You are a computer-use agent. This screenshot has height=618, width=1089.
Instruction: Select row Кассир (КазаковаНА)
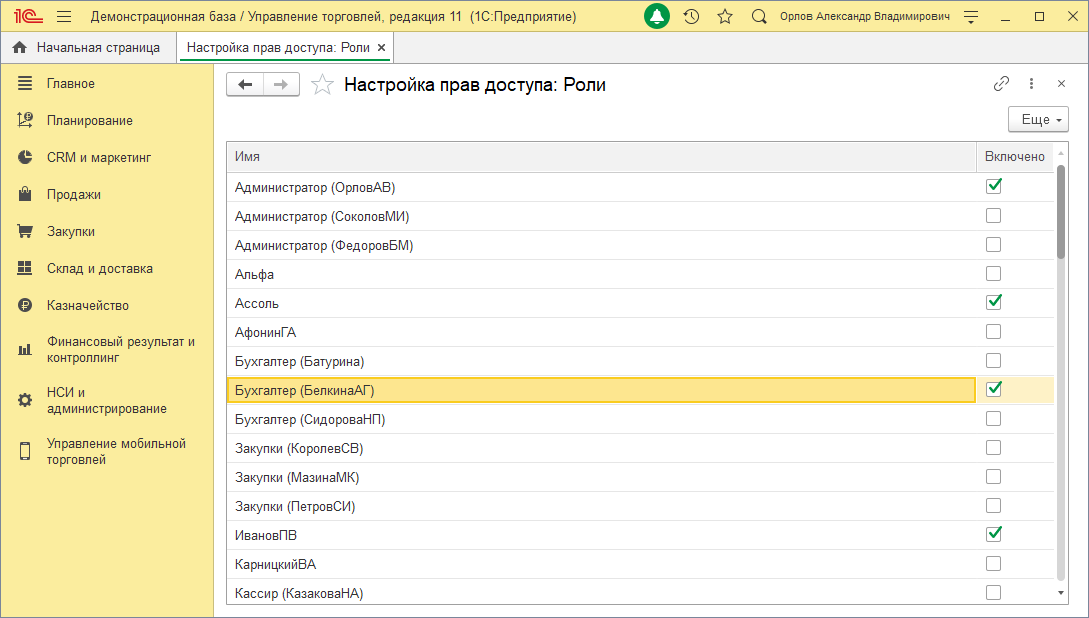(601, 592)
